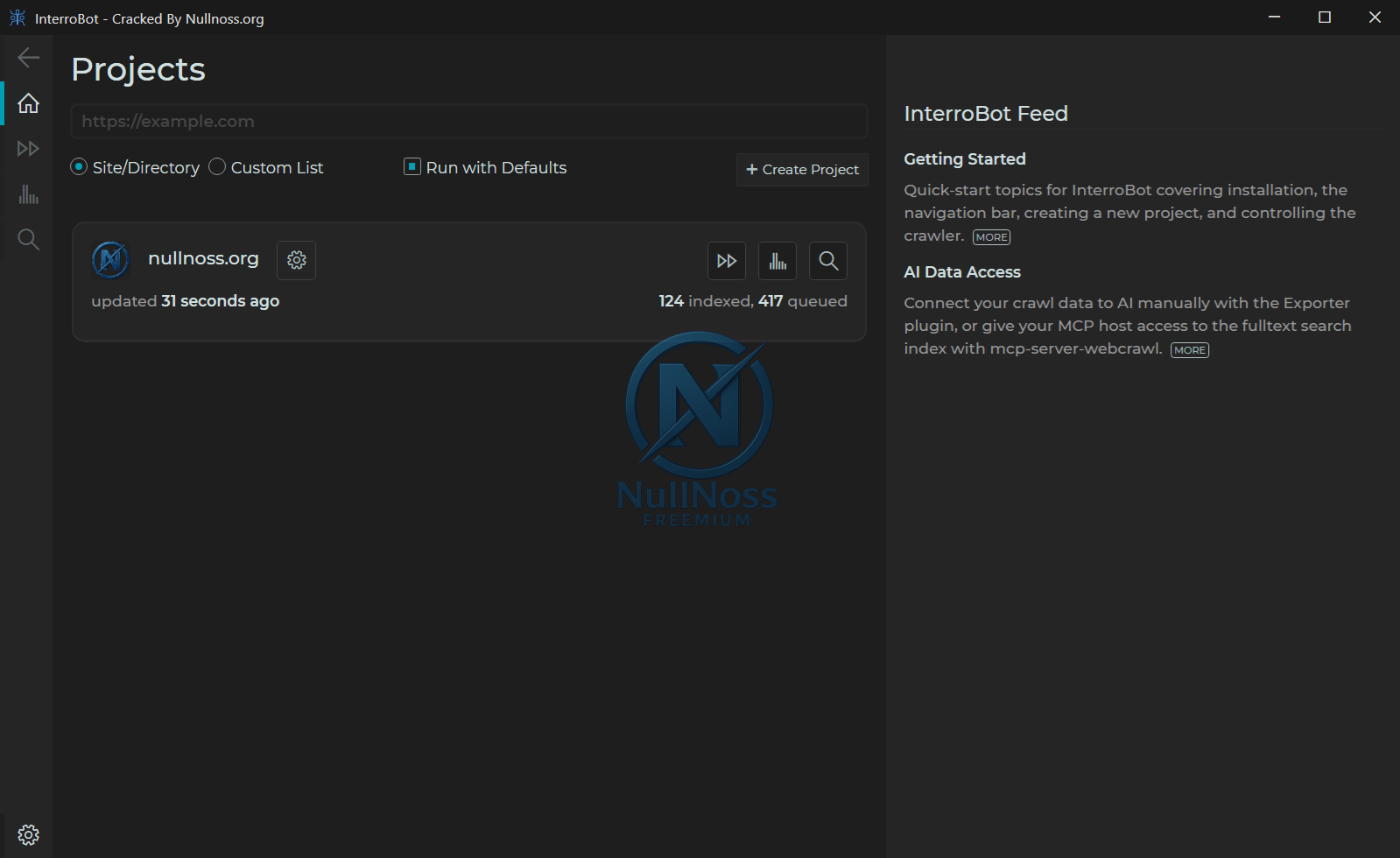Image resolution: width=1400 pixels, height=858 pixels.
Task: Click the AI Data Access heading
Action: coord(962,272)
